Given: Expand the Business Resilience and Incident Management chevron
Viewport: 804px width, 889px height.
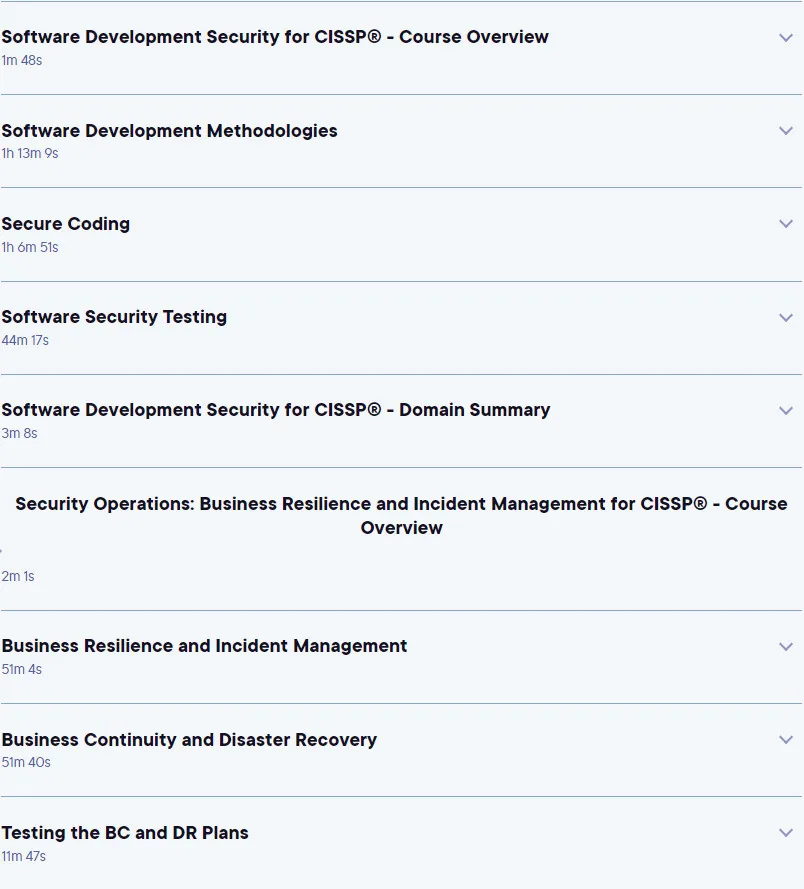Looking at the screenshot, I should coord(786,647).
